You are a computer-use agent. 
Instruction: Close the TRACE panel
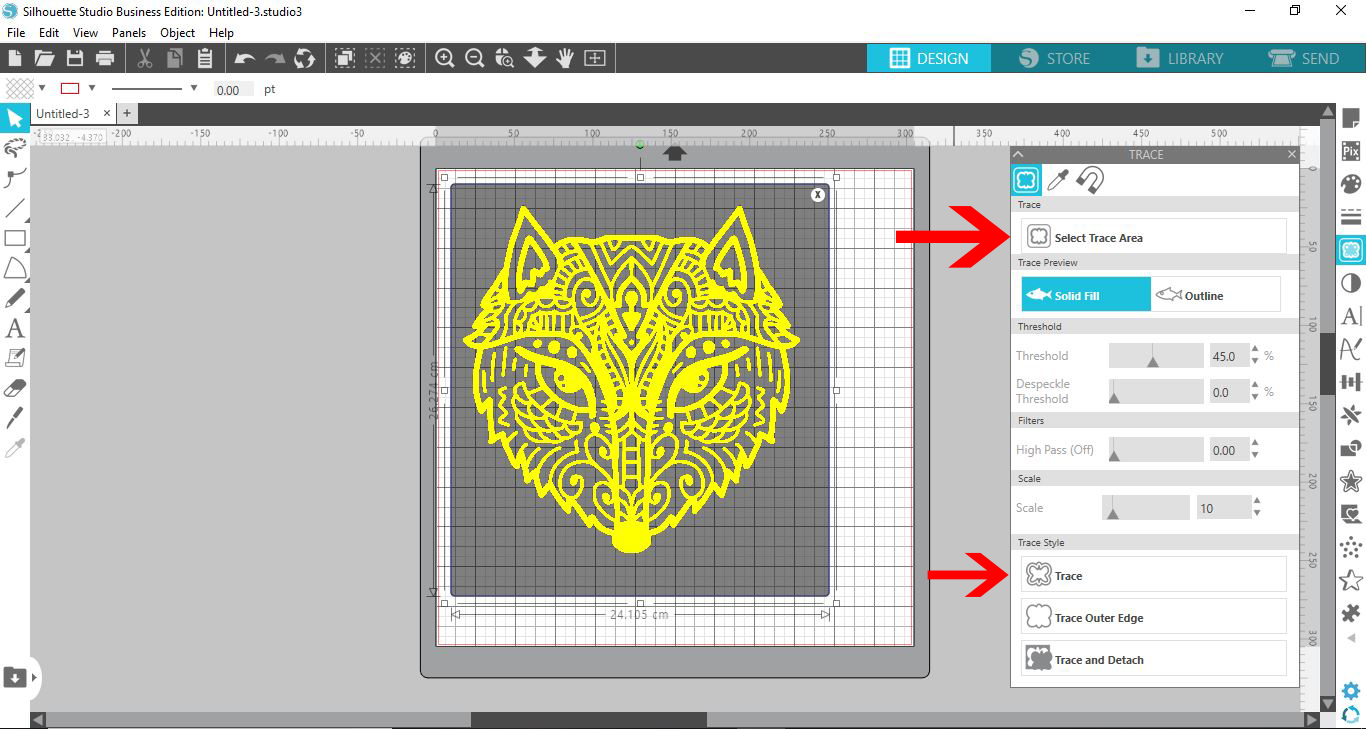tap(1292, 154)
